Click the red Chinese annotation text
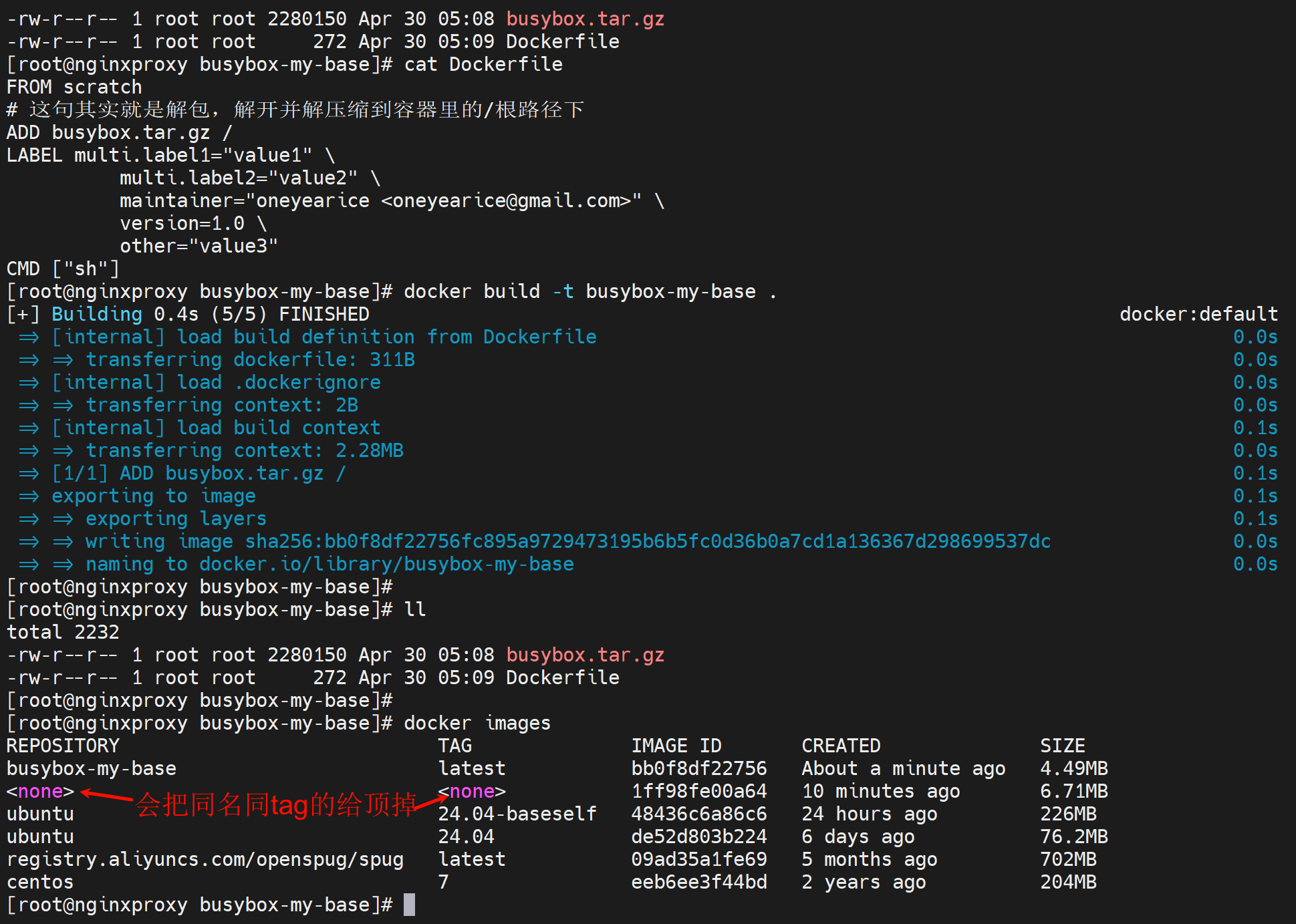Screen dimensions: 1296x924 pos(275,804)
